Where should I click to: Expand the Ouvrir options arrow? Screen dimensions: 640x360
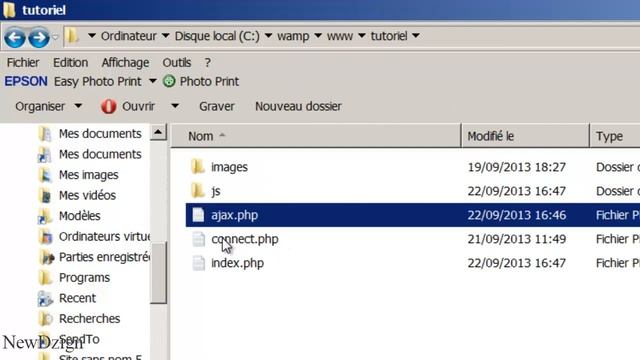click(x=175, y=106)
